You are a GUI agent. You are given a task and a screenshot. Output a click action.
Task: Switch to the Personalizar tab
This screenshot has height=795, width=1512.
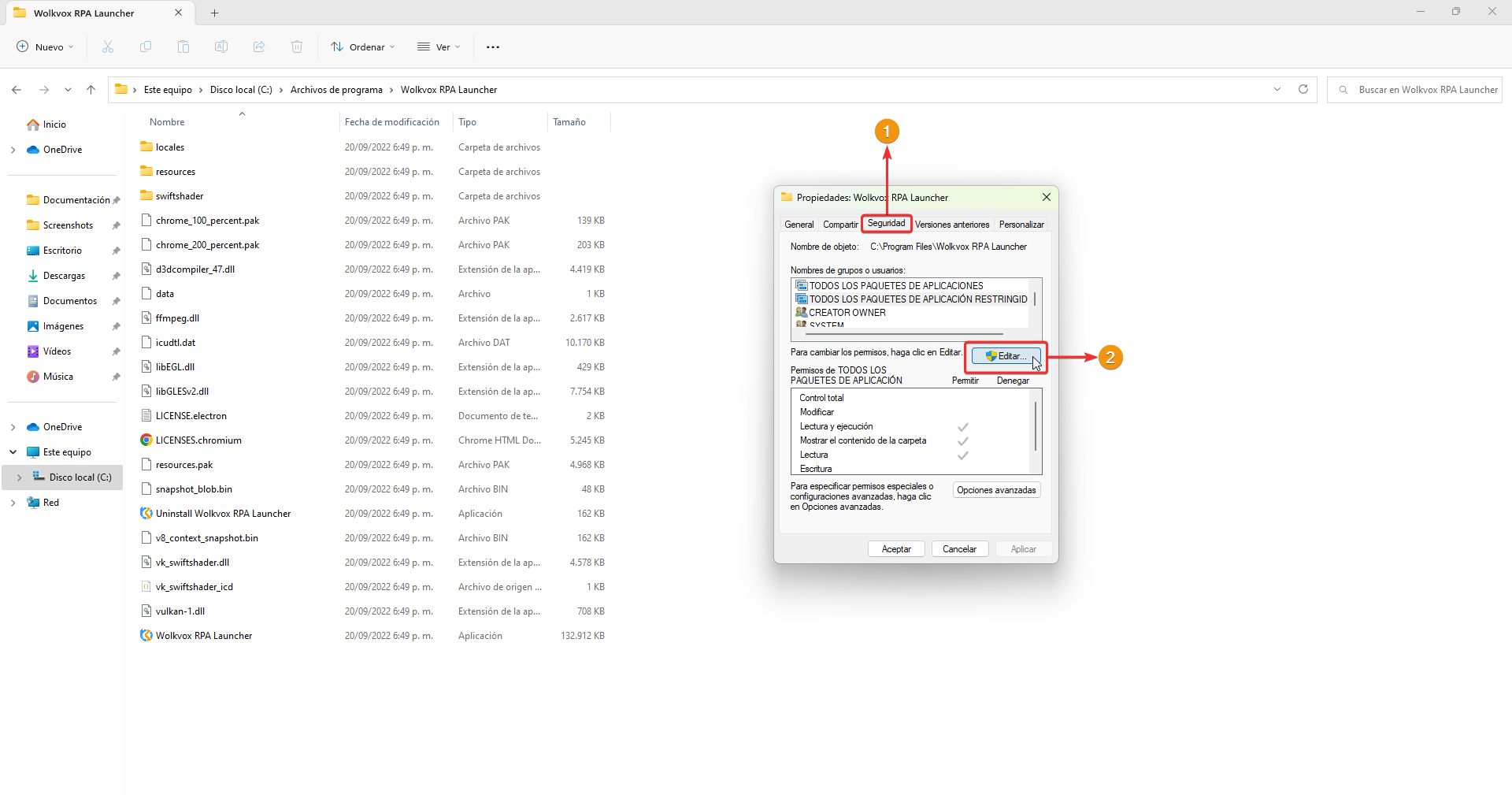(x=1021, y=225)
